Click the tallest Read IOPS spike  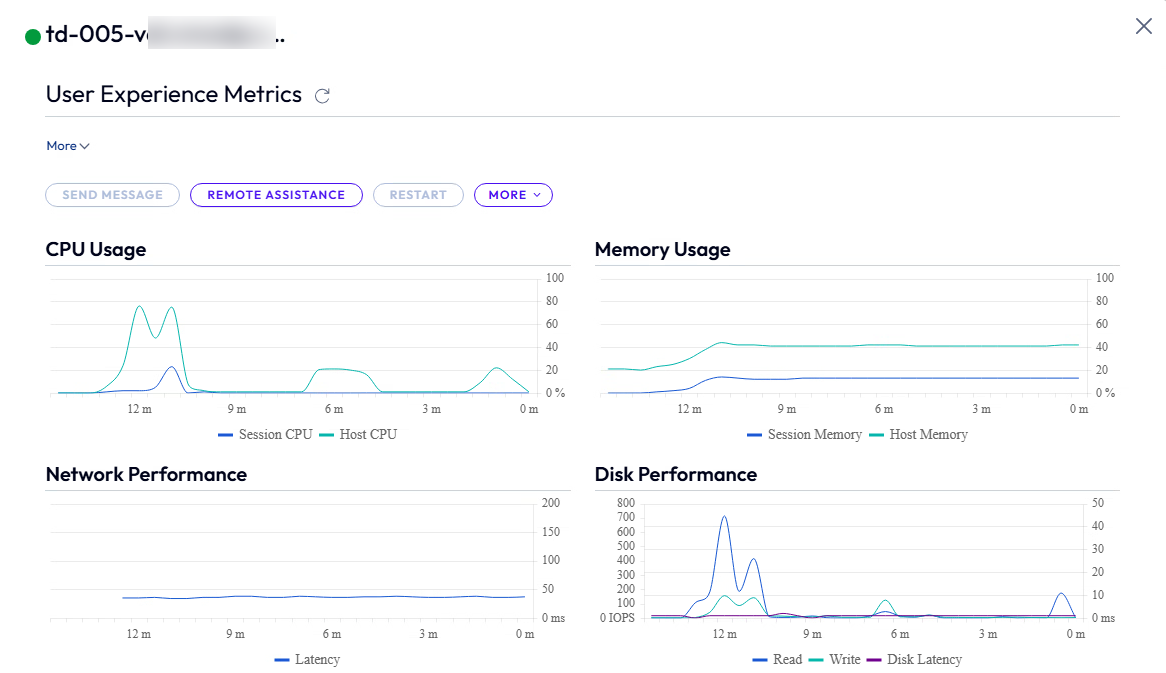pyautogui.click(x=724, y=517)
